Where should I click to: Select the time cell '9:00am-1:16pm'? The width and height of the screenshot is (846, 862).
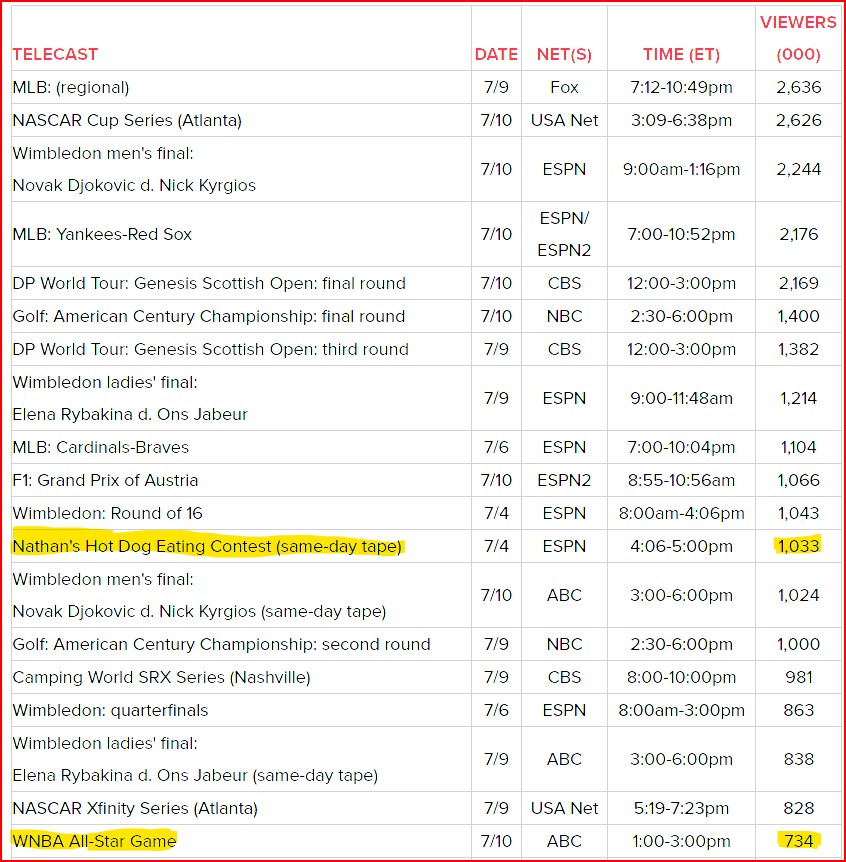click(681, 169)
